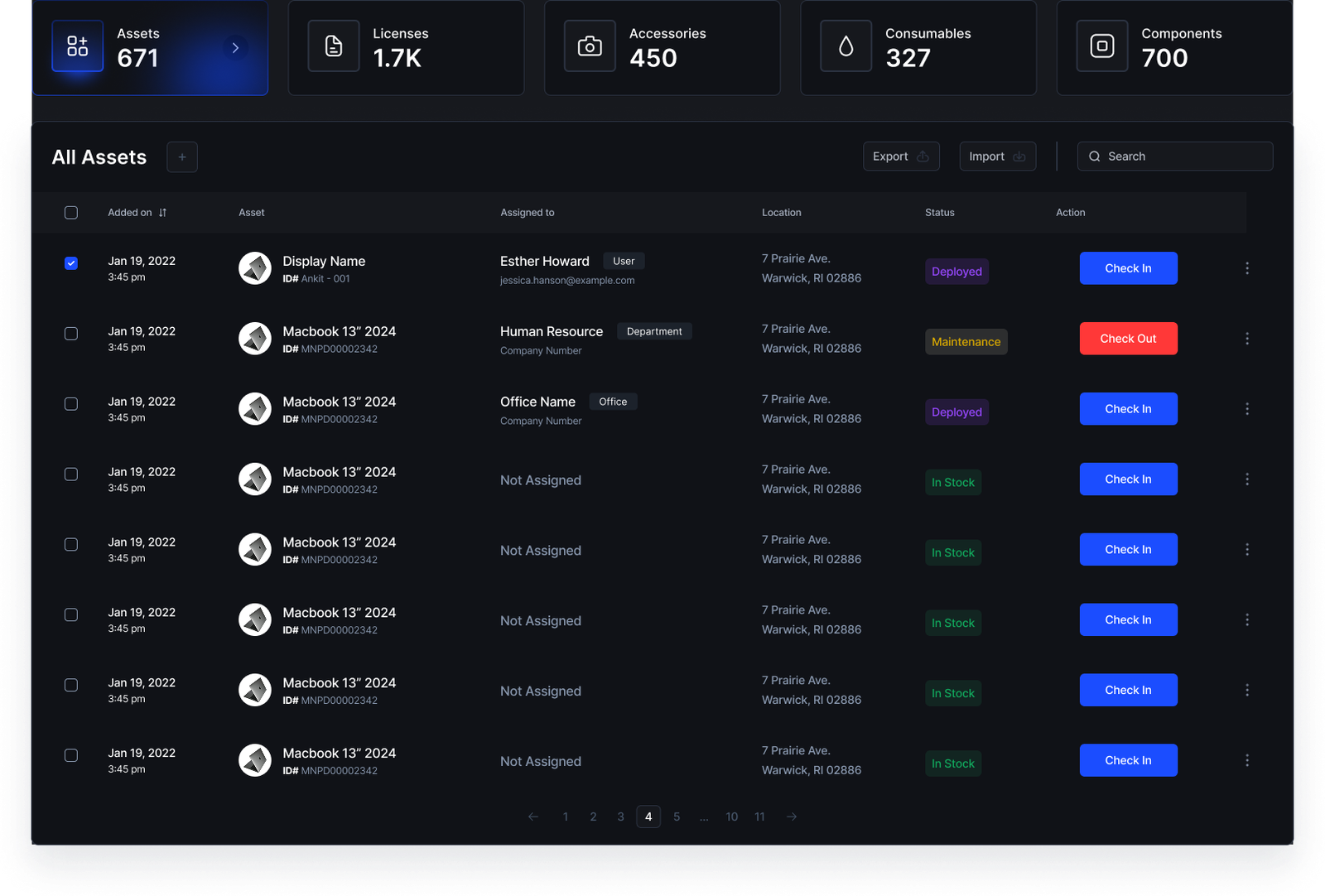
Task: Click the plus icon beside All Assets
Action: [x=182, y=157]
